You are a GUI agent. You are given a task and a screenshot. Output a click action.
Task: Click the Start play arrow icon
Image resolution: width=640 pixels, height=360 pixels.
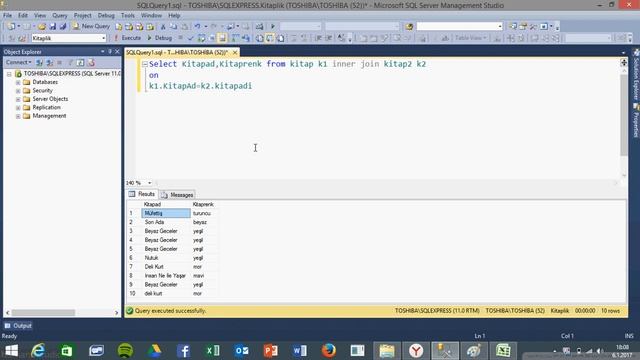pos(273,27)
